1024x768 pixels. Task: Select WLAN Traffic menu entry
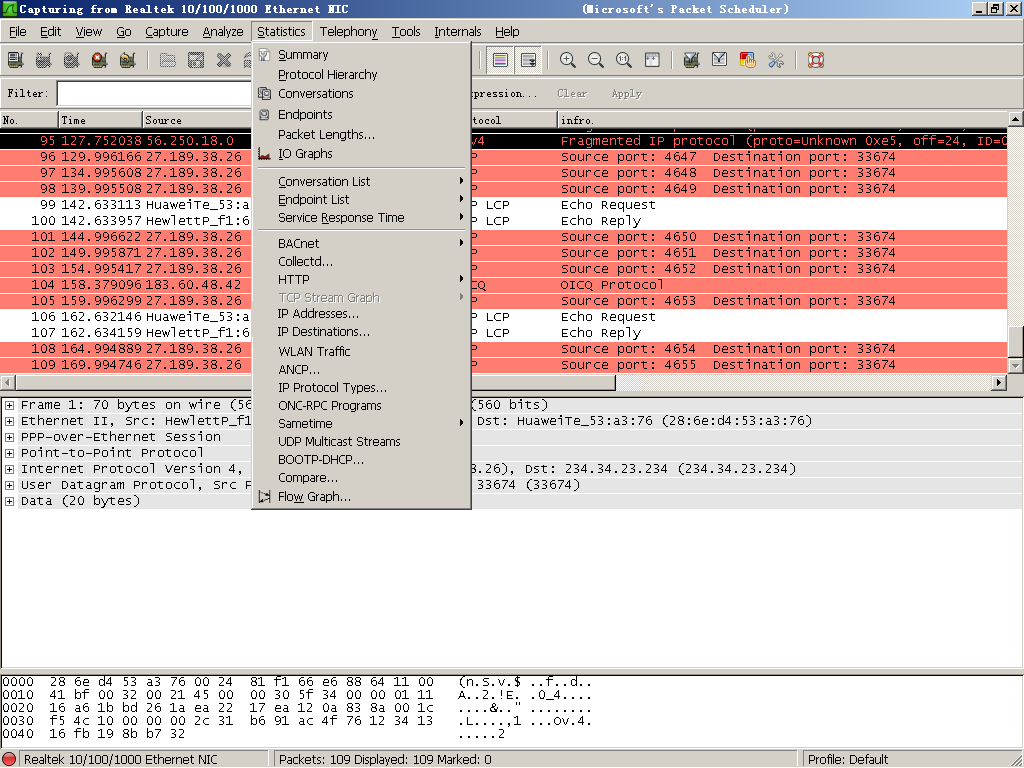point(362,351)
